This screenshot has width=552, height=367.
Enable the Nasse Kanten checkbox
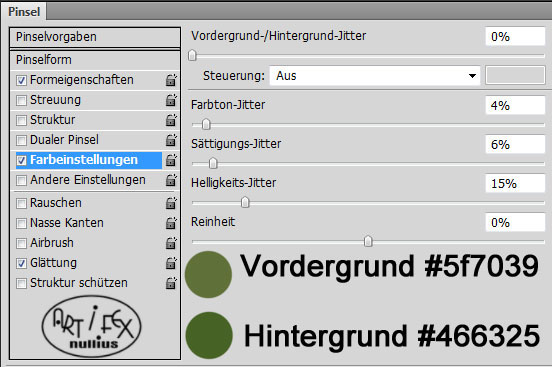21,223
